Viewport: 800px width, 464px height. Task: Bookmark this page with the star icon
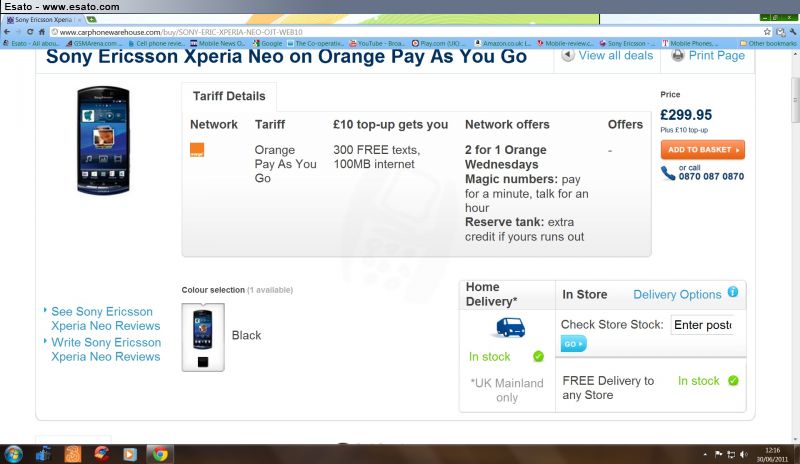[767, 32]
